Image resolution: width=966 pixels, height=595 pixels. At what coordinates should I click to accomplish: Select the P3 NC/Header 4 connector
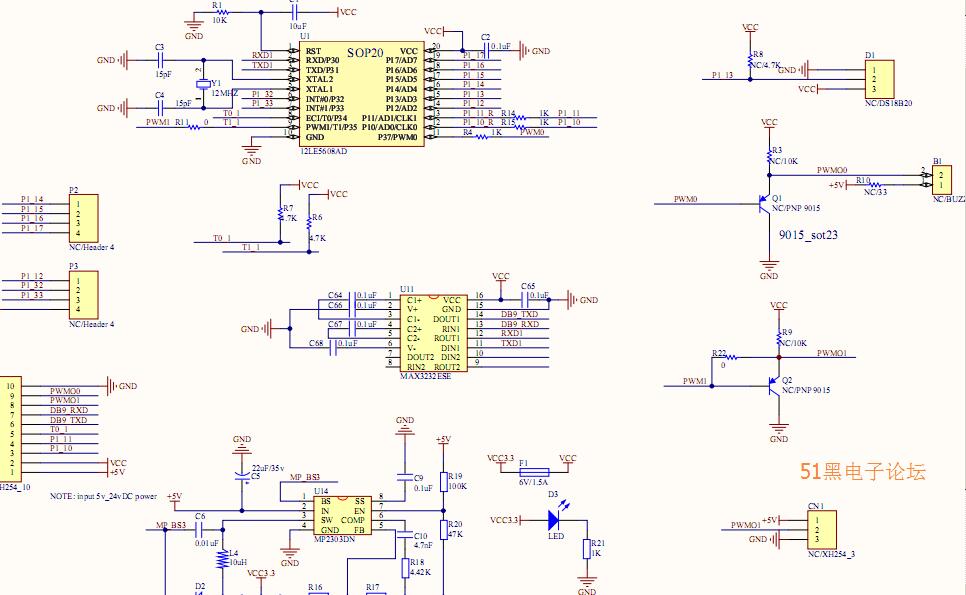83,295
